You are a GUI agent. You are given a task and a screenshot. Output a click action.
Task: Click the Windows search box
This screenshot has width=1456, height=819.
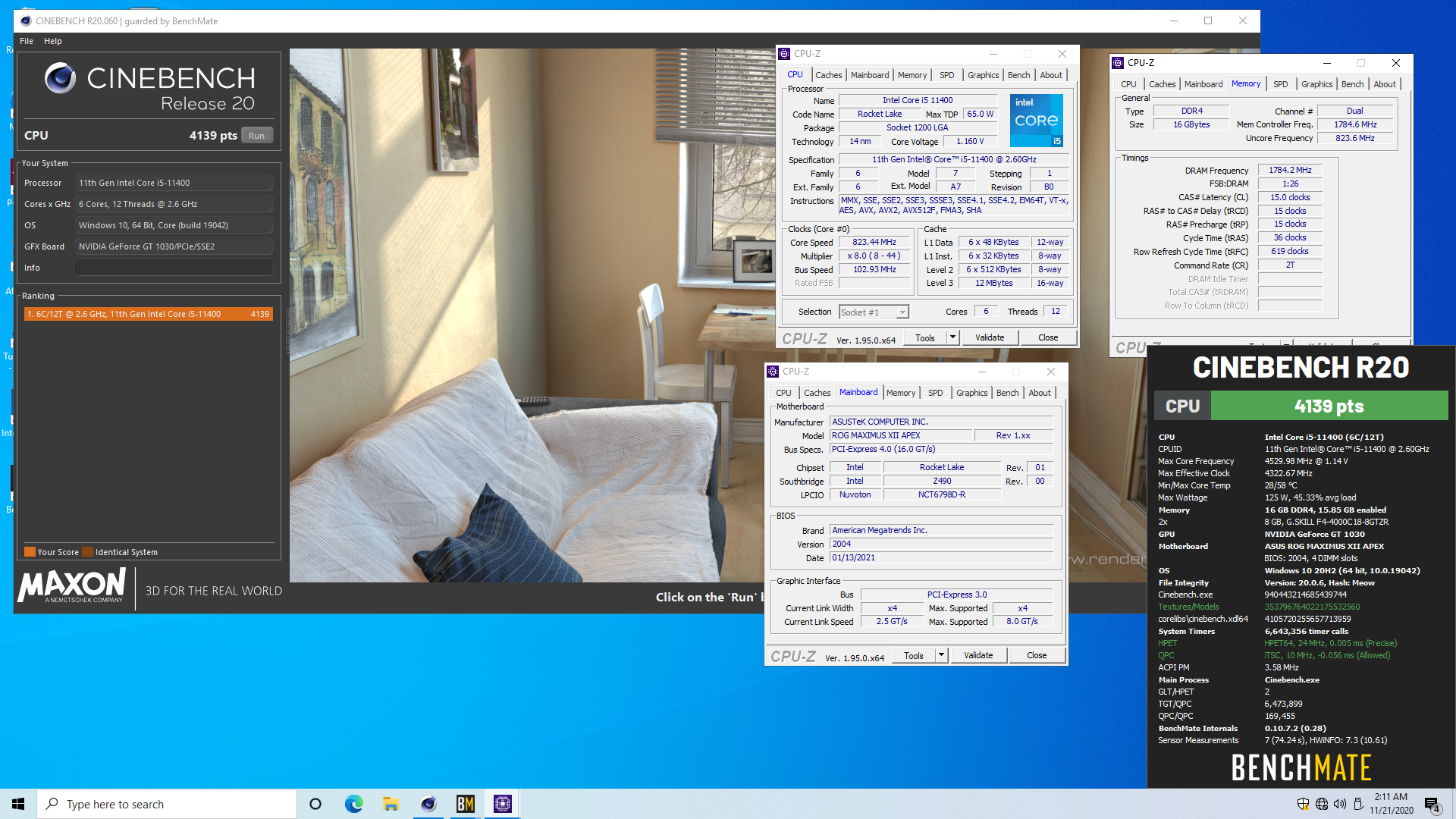point(167,804)
